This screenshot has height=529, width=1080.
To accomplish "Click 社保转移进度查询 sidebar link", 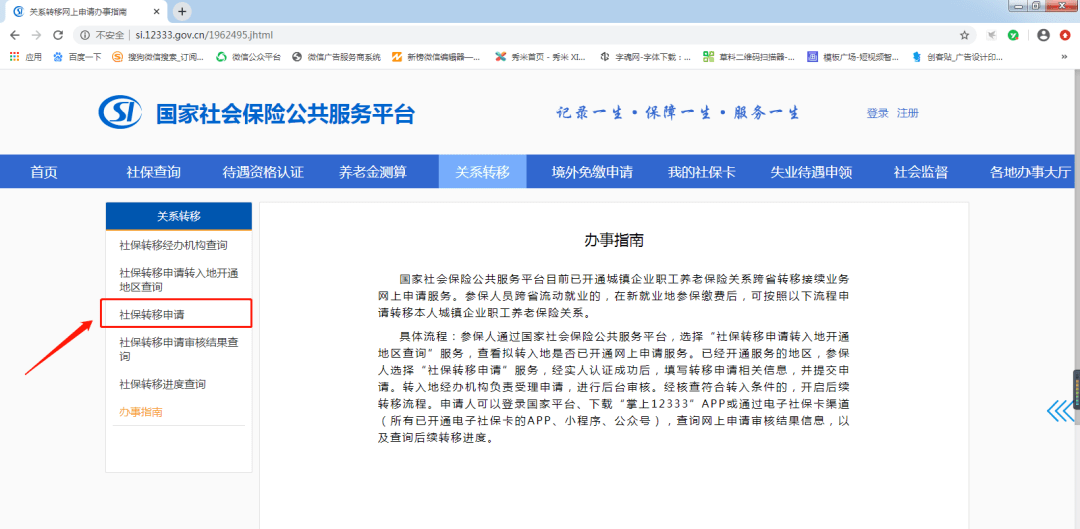I will pyautogui.click(x=163, y=384).
